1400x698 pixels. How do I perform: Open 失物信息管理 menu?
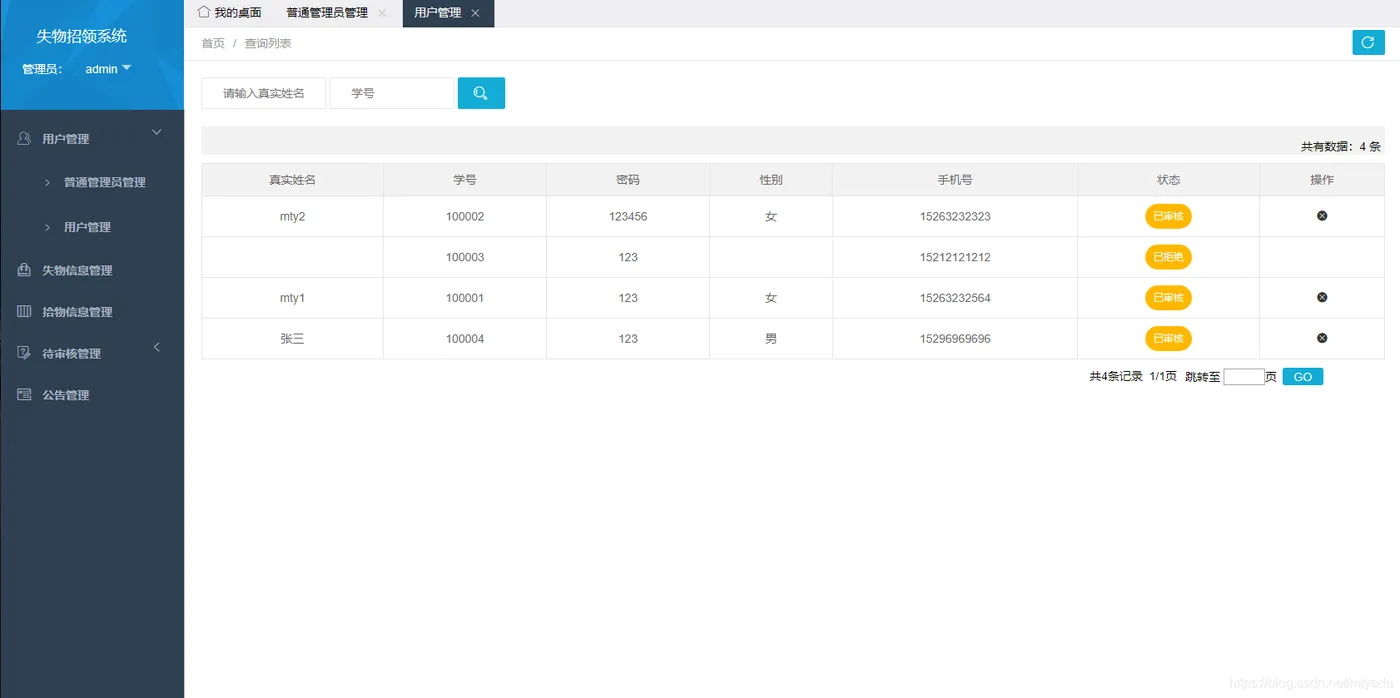click(x=77, y=270)
